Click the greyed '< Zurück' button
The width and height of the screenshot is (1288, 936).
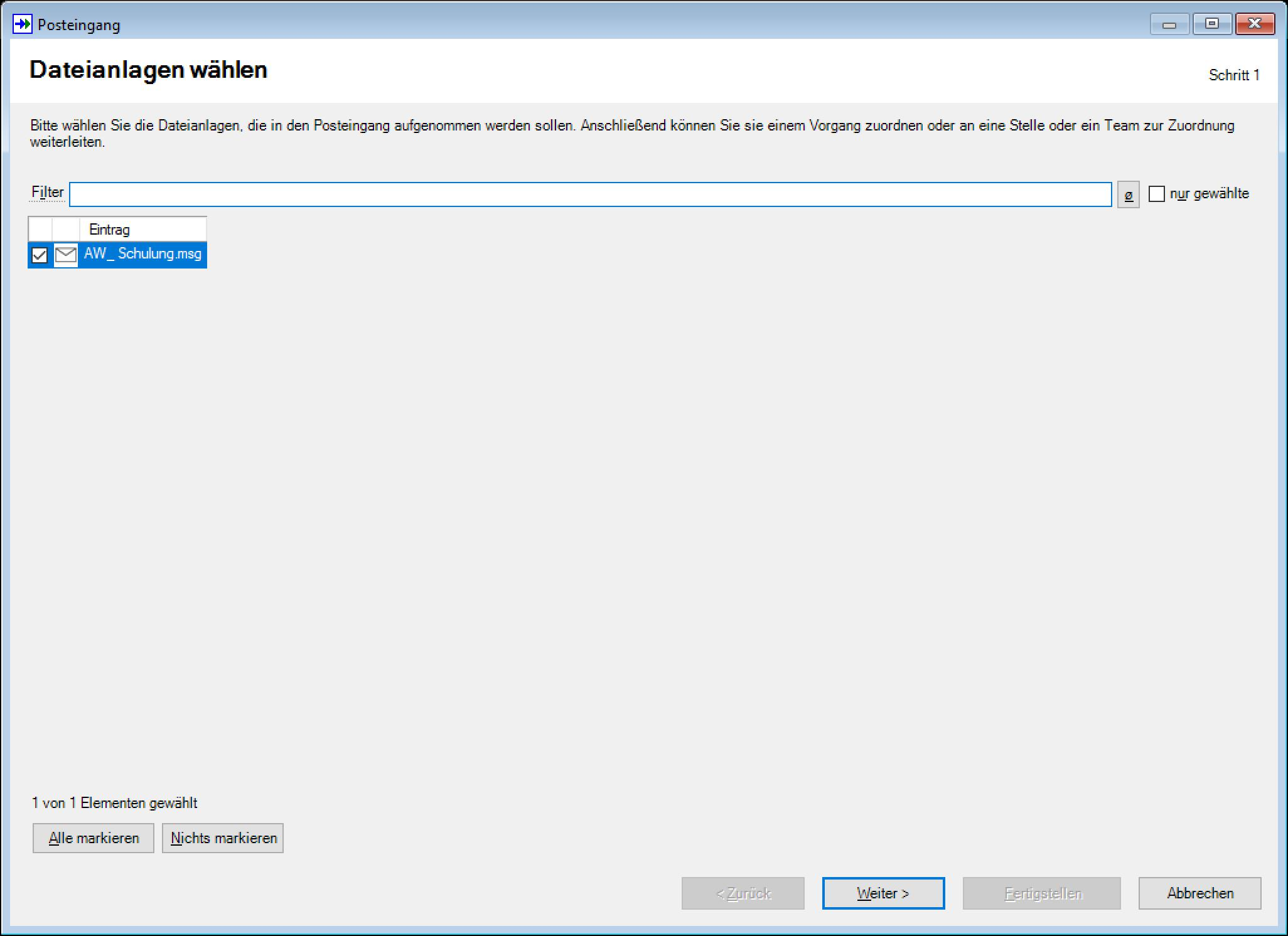[x=743, y=893]
